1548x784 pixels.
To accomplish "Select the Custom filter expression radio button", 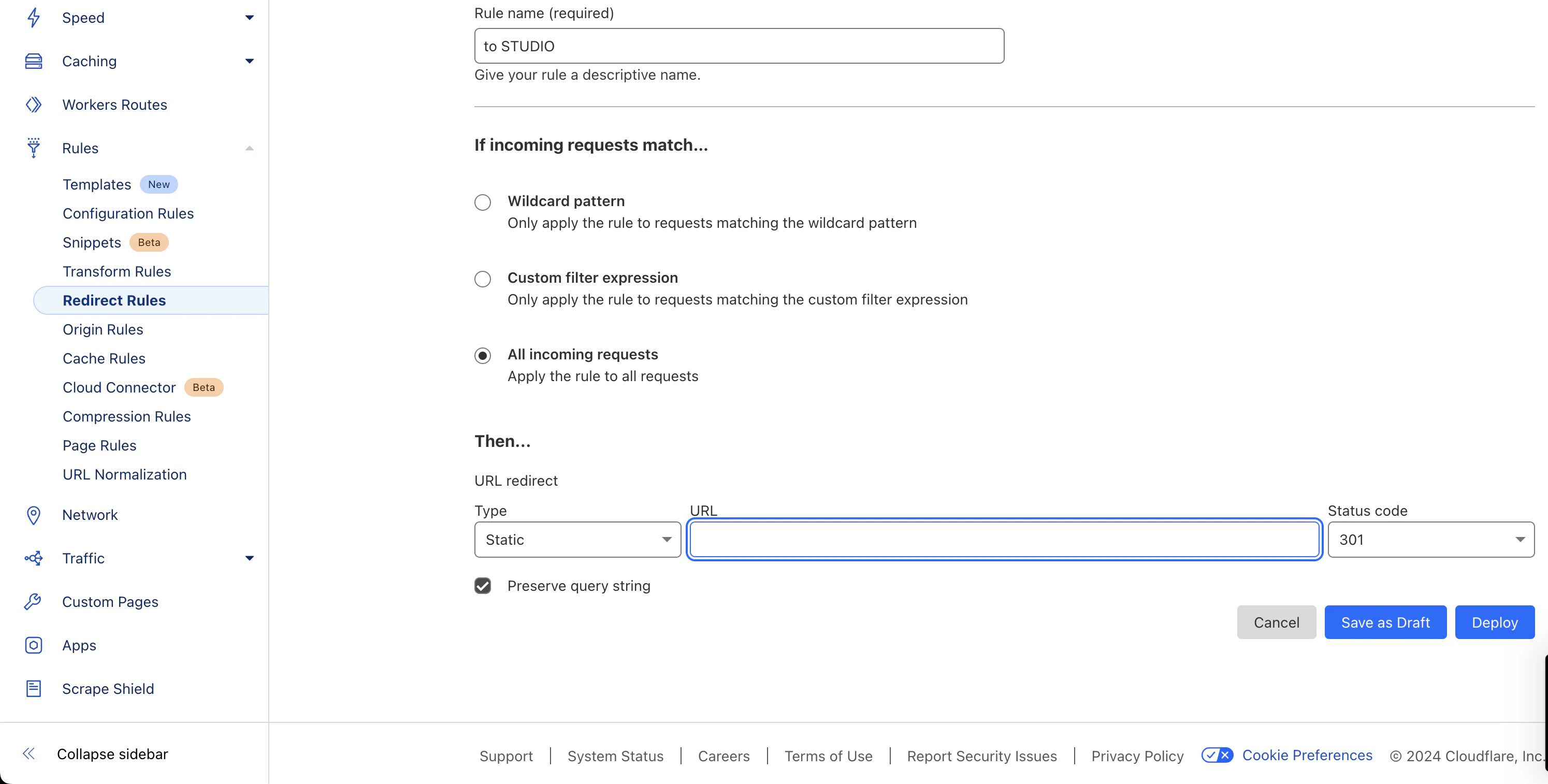I will [483, 279].
